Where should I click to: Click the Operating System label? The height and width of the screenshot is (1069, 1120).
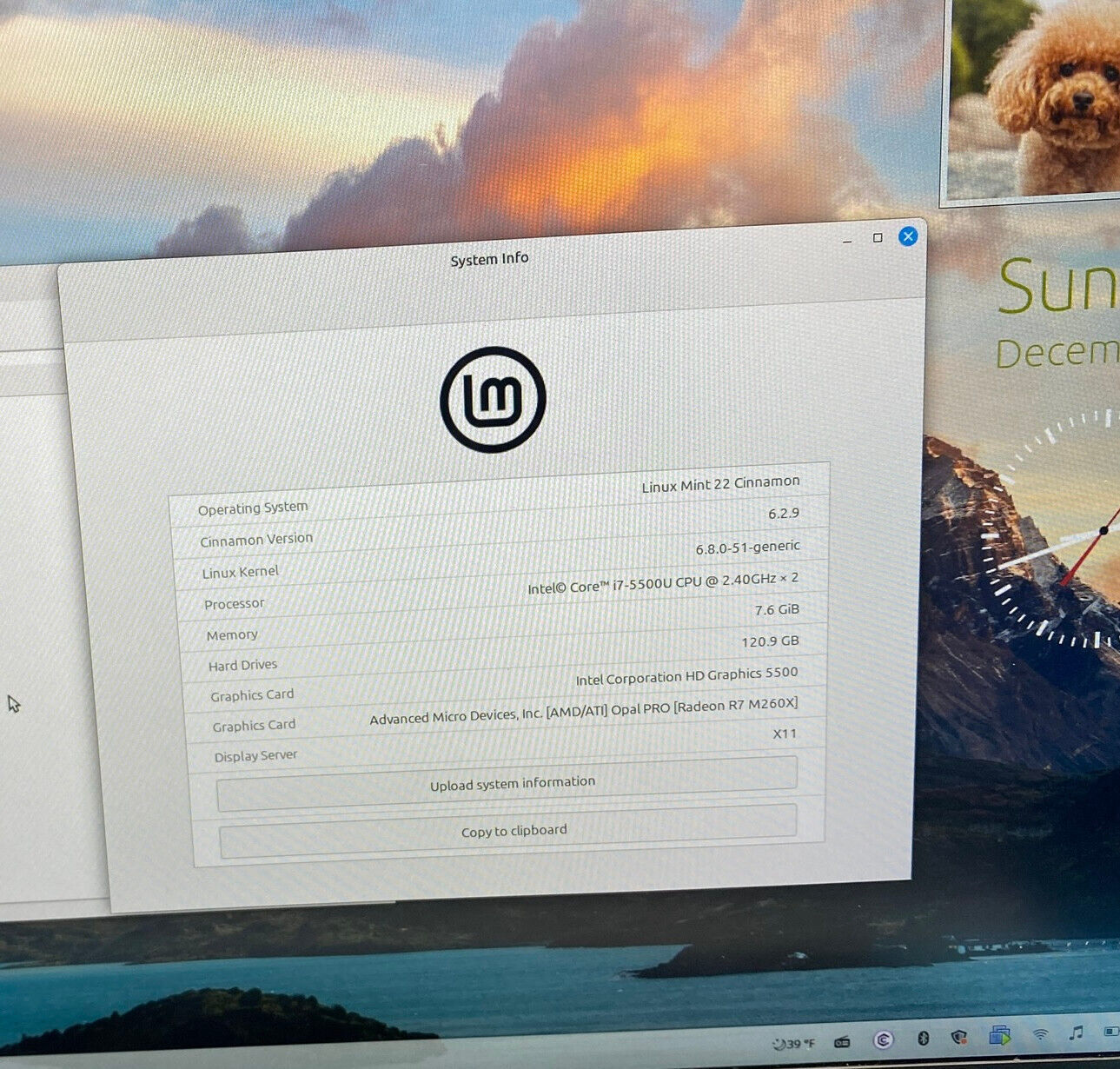point(253,508)
